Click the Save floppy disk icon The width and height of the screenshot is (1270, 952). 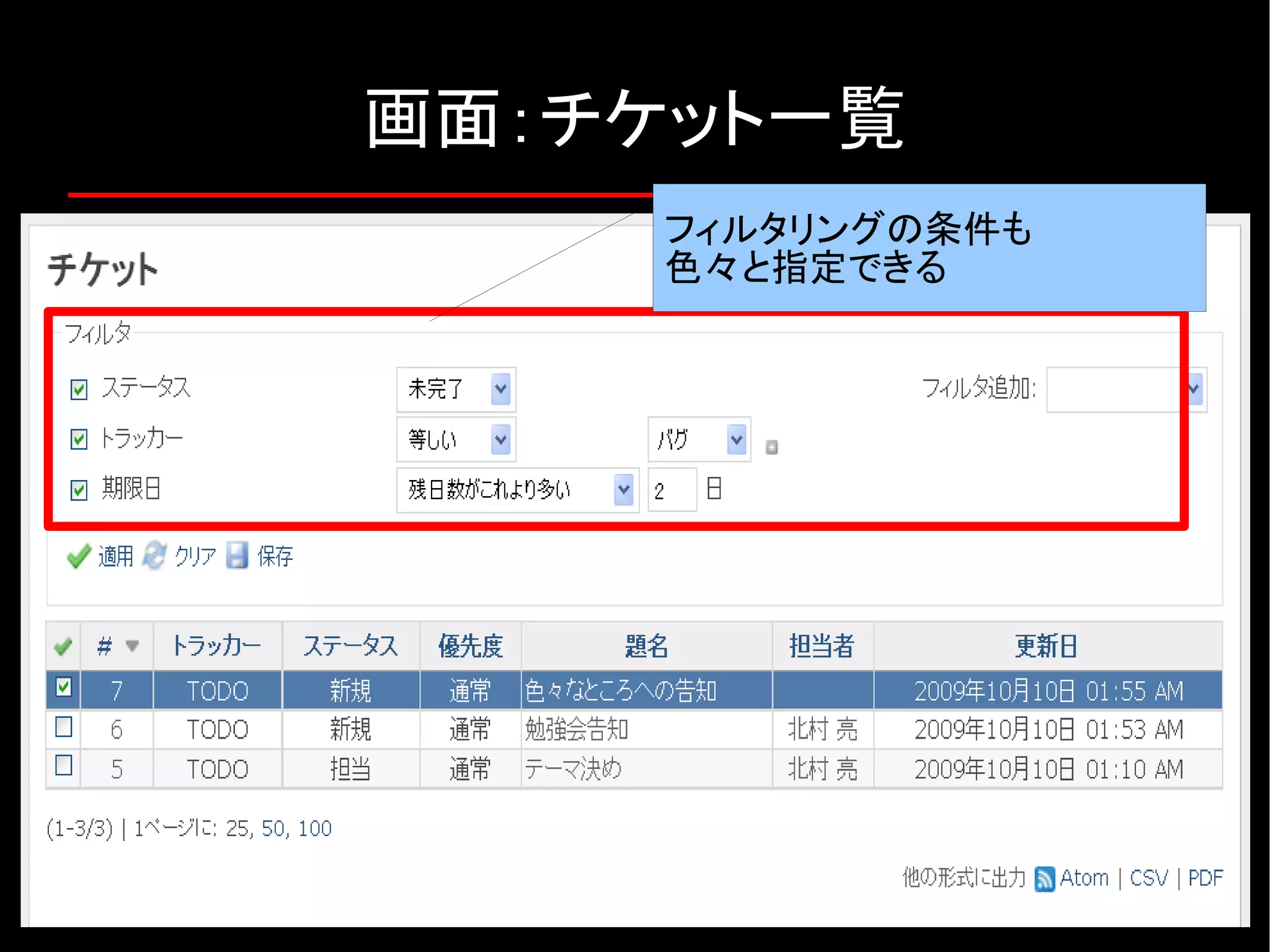click(237, 556)
